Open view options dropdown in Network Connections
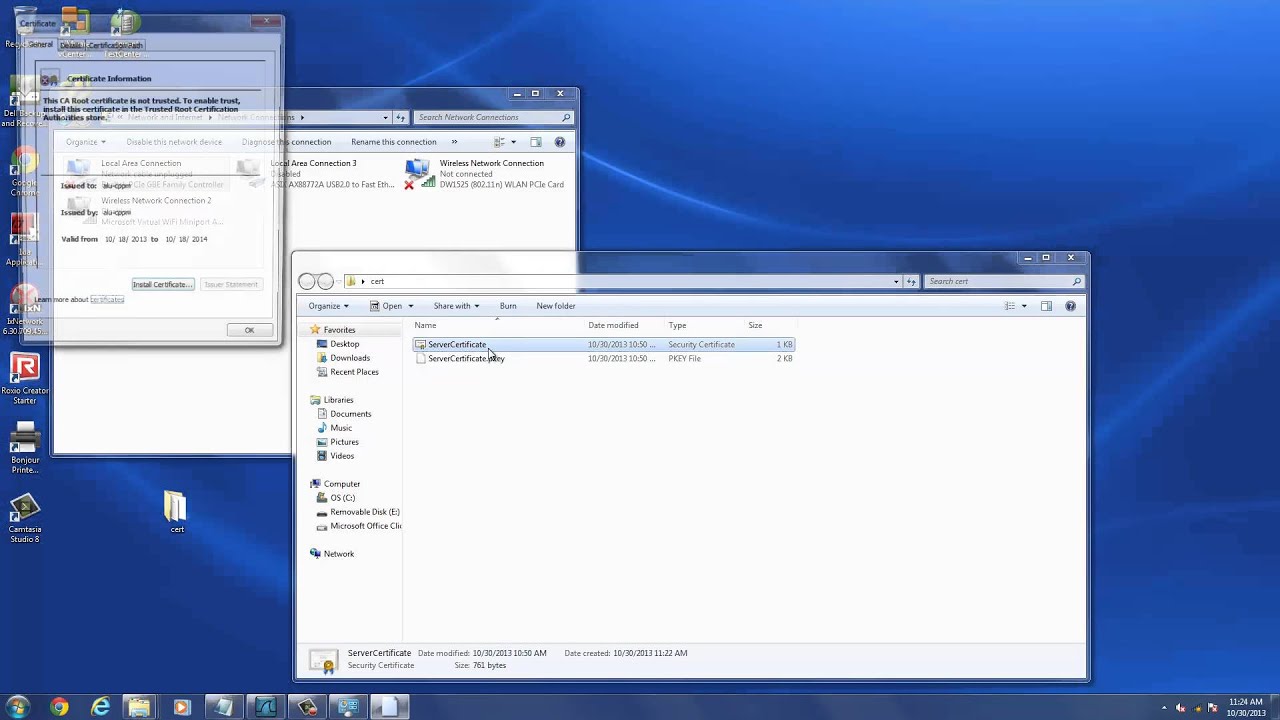Screen dimensions: 1280x720 [x=513, y=142]
